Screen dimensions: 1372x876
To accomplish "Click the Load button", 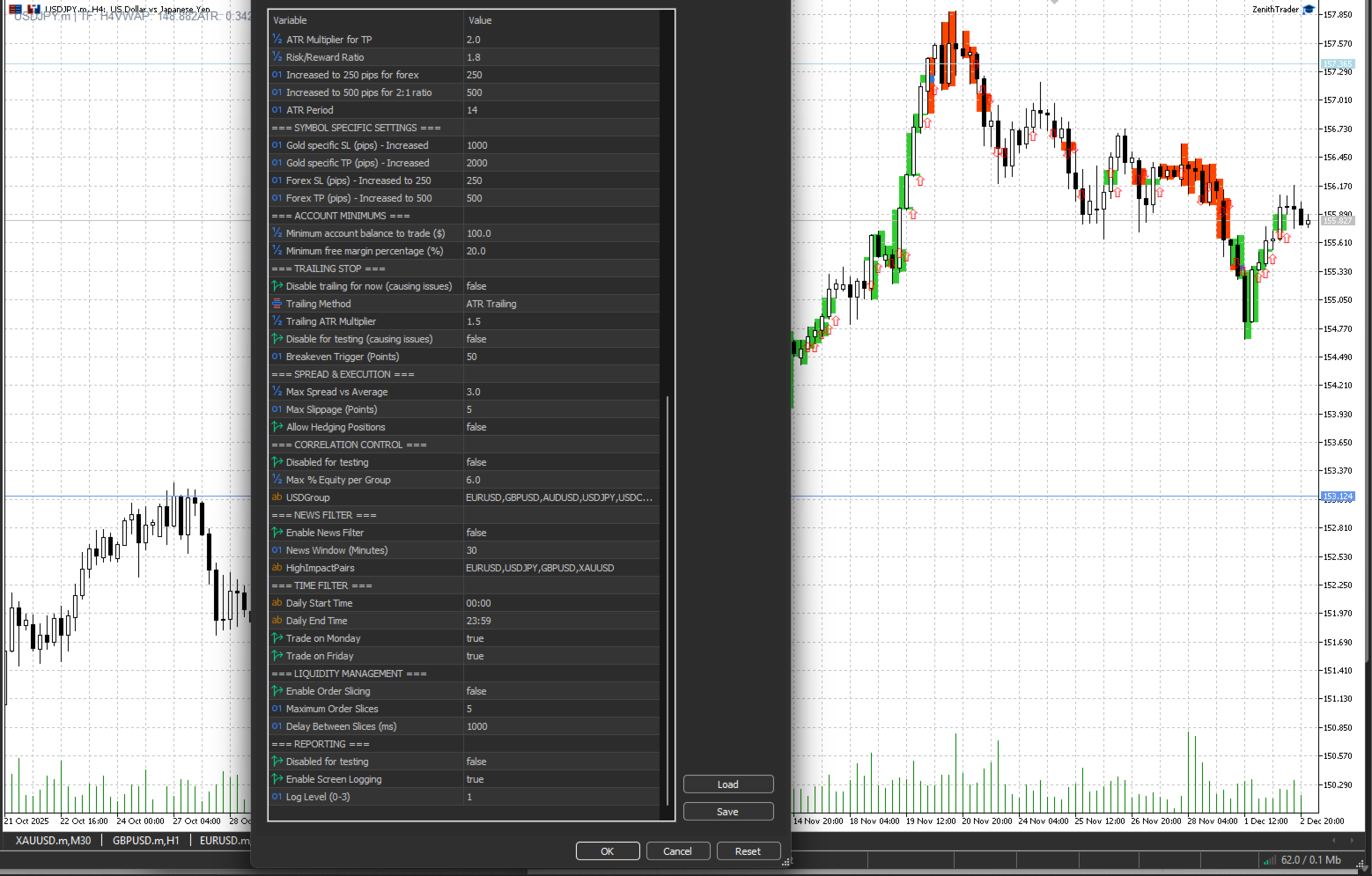I will pos(728,784).
